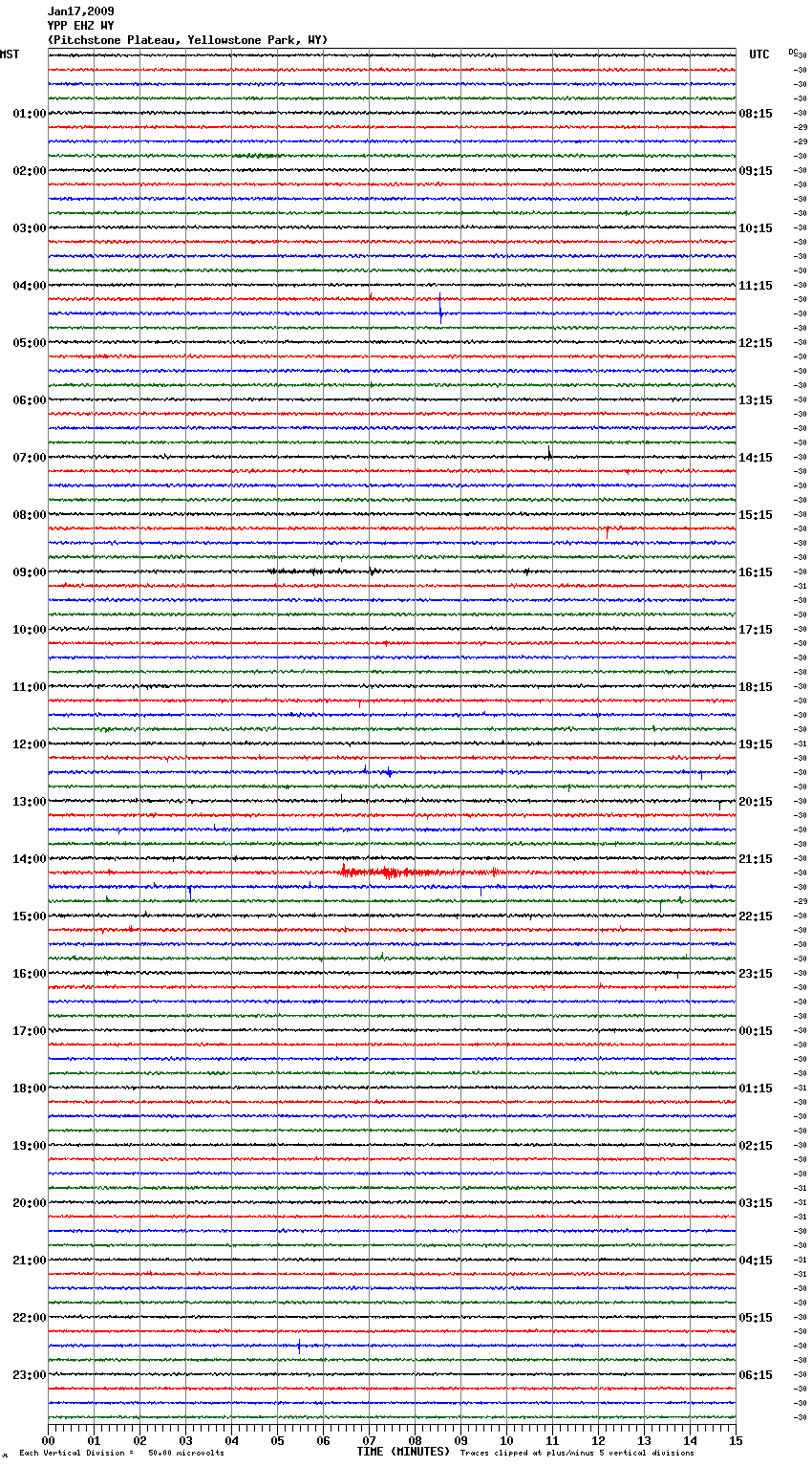Click the 15:00 MST time label
This screenshot has height=1466, width=812.
pyautogui.click(x=30, y=916)
